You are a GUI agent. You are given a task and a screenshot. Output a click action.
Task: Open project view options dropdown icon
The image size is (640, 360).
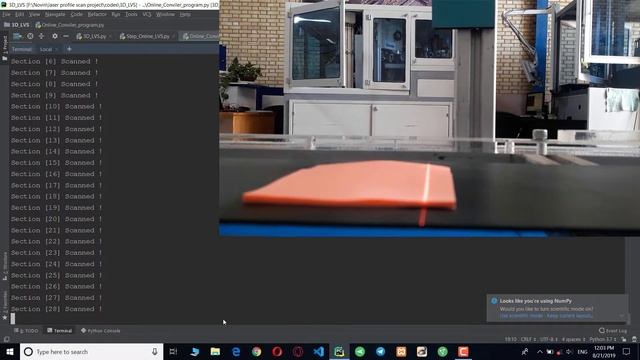click(x=18, y=36)
